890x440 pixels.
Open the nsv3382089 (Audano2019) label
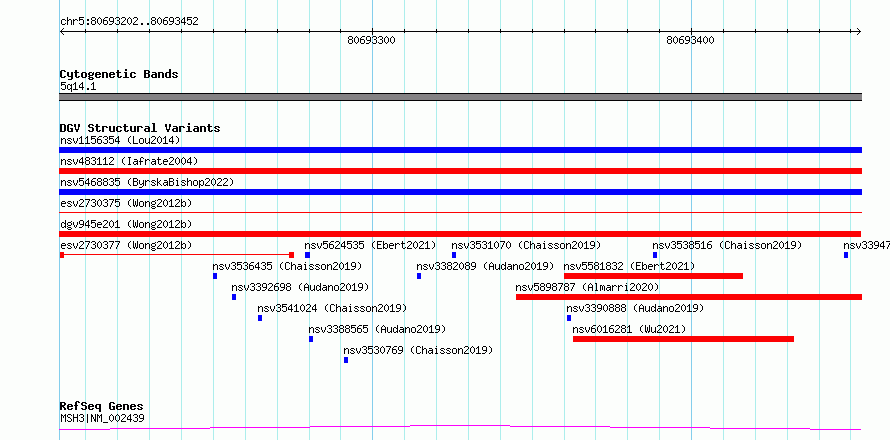coord(485,266)
